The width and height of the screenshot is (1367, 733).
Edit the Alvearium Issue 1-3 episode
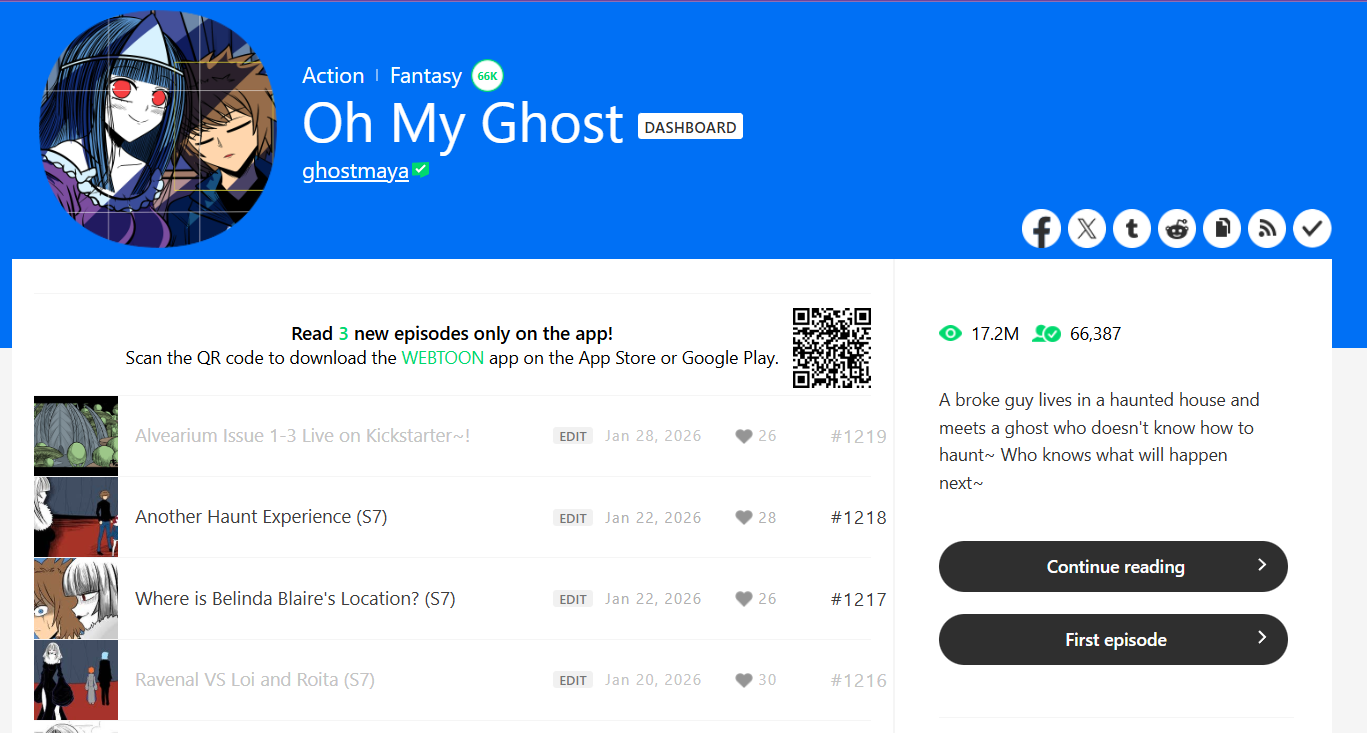pyautogui.click(x=573, y=436)
